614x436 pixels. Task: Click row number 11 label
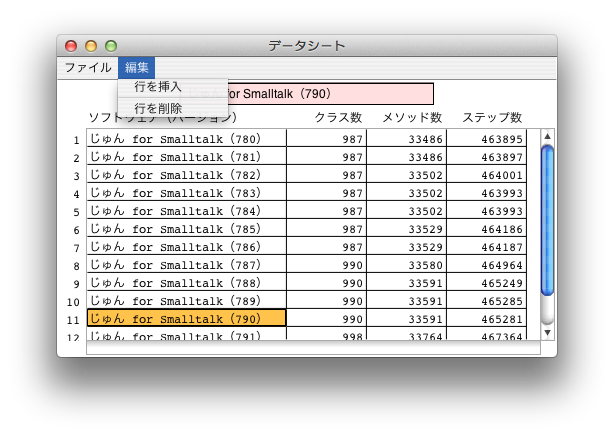coord(73,320)
